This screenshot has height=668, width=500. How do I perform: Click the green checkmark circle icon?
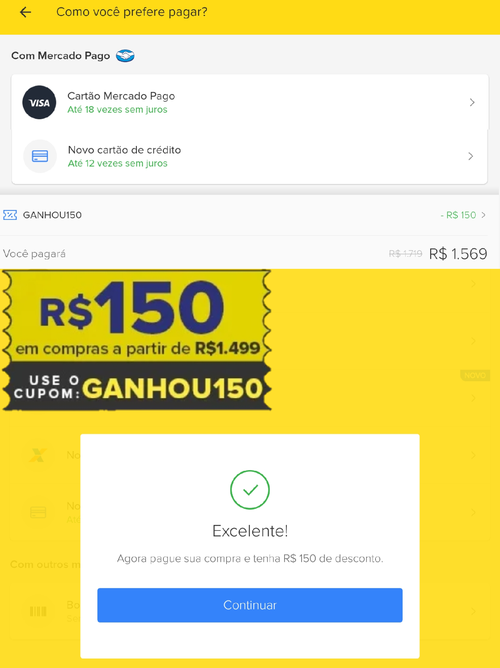point(250,489)
